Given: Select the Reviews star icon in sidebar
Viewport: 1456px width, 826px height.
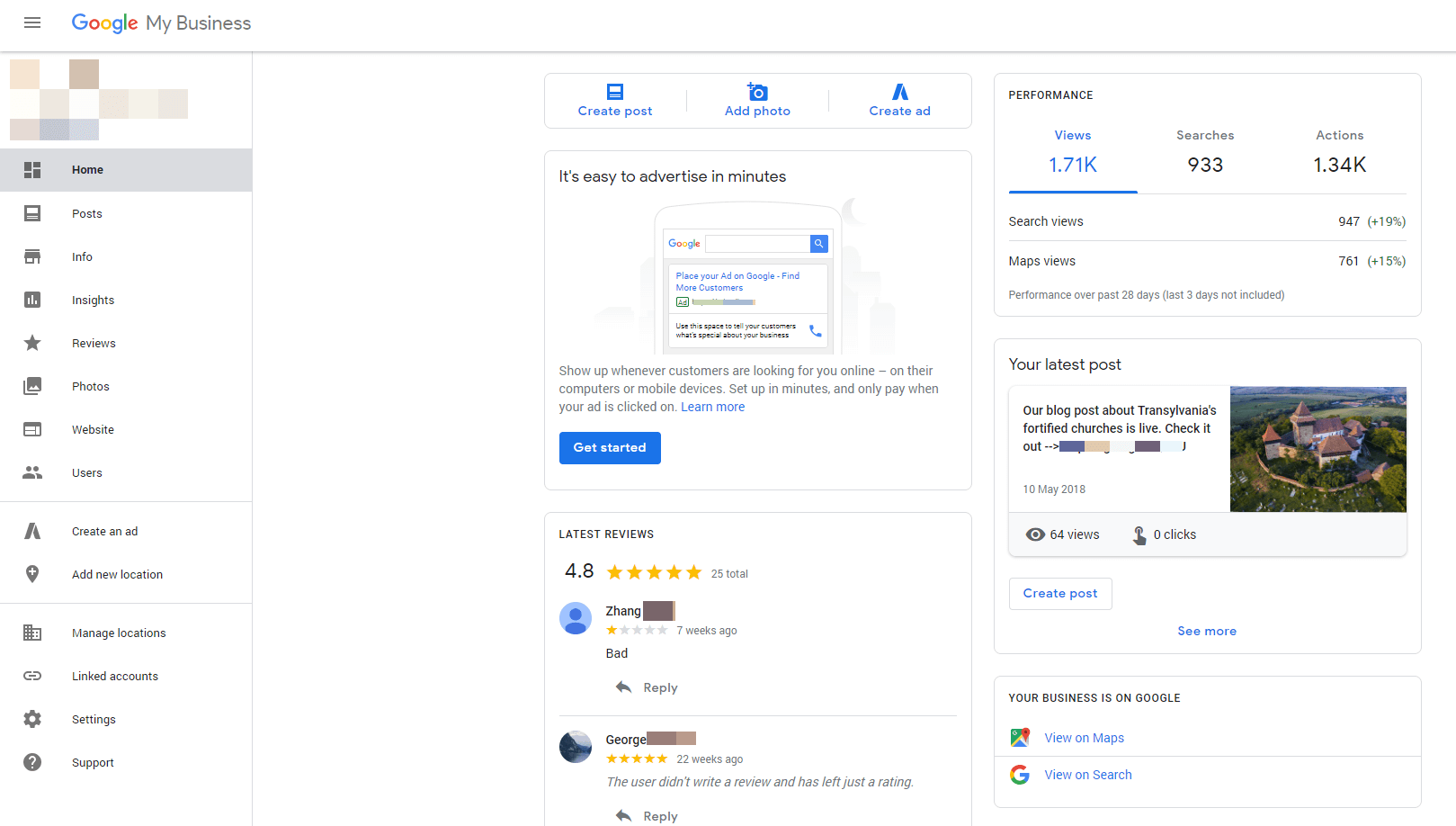Looking at the screenshot, I should click(x=32, y=343).
